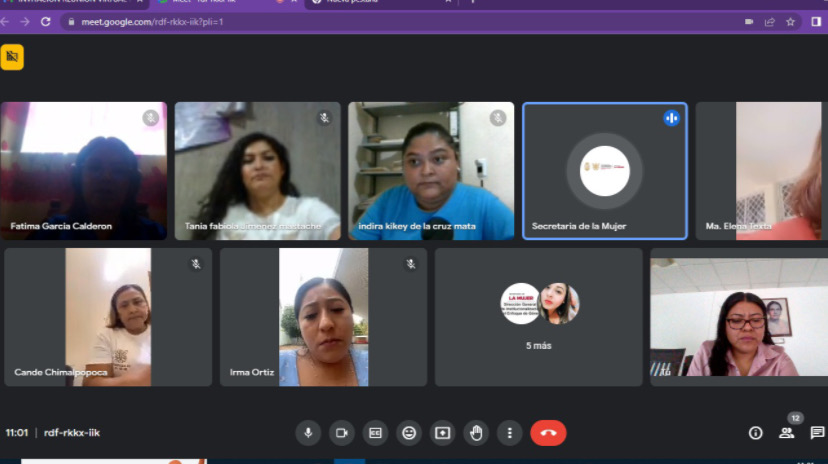Image resolution: width=828 pixels, height=464 pixels.
Task: Turn on closed captions
Action: 375,433
